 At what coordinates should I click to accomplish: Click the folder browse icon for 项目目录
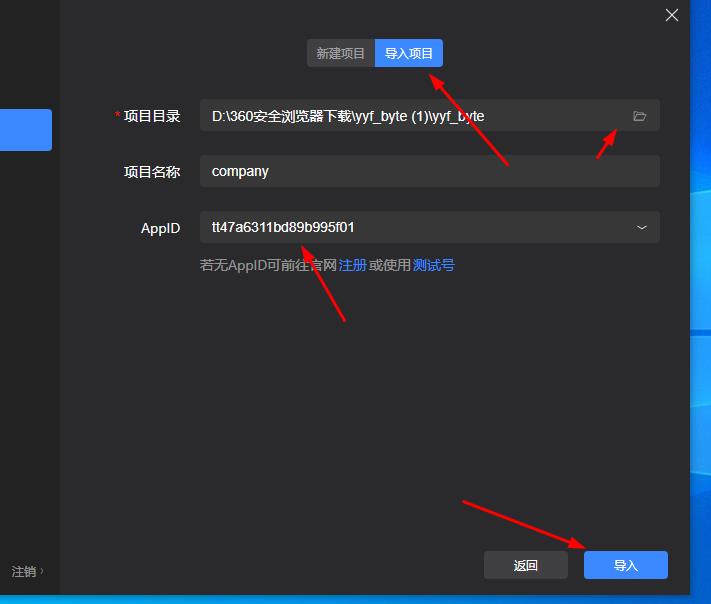click(640, 116)
